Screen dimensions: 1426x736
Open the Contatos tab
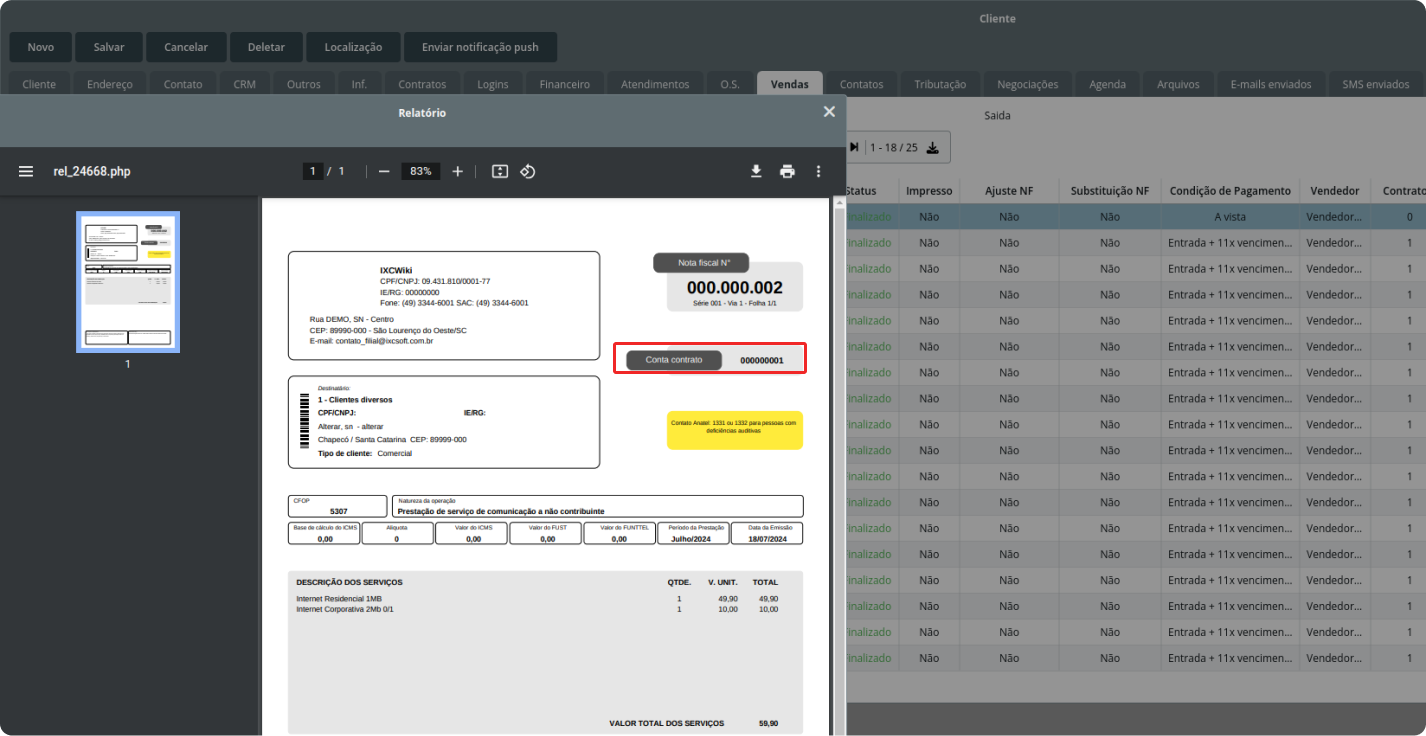862,84
